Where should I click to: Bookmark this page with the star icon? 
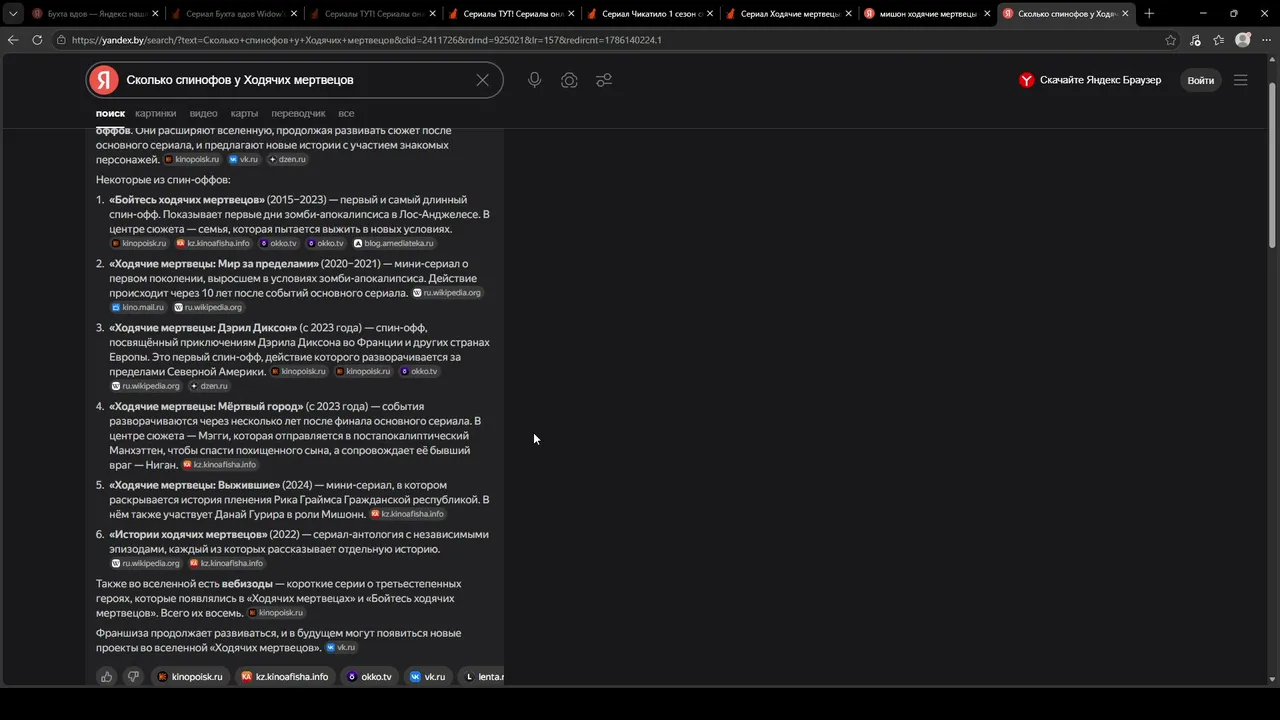point(1171,40)
